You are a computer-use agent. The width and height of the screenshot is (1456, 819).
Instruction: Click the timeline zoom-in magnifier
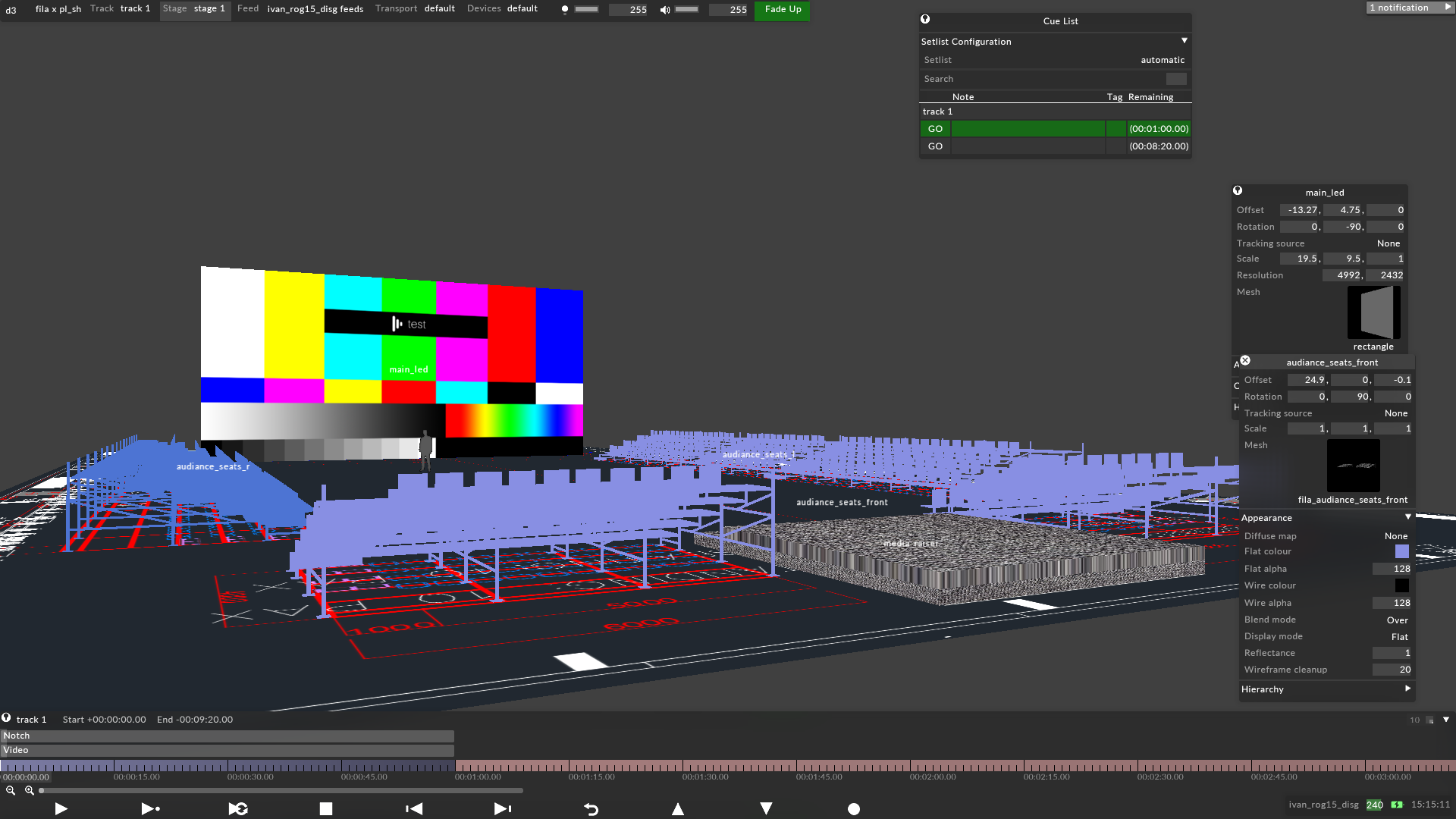pyautogui.click(x=29, y=790)
